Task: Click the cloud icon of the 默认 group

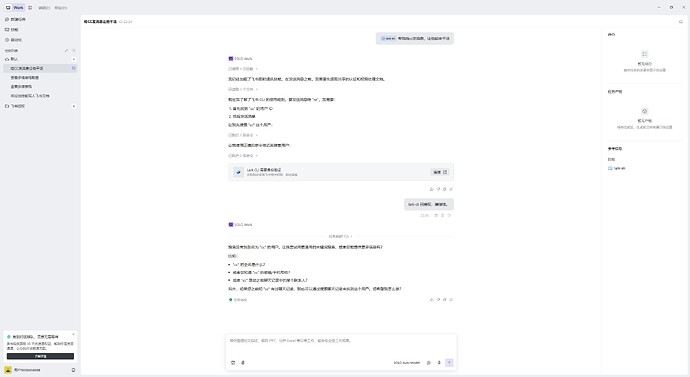Action: tap(7, 59)
